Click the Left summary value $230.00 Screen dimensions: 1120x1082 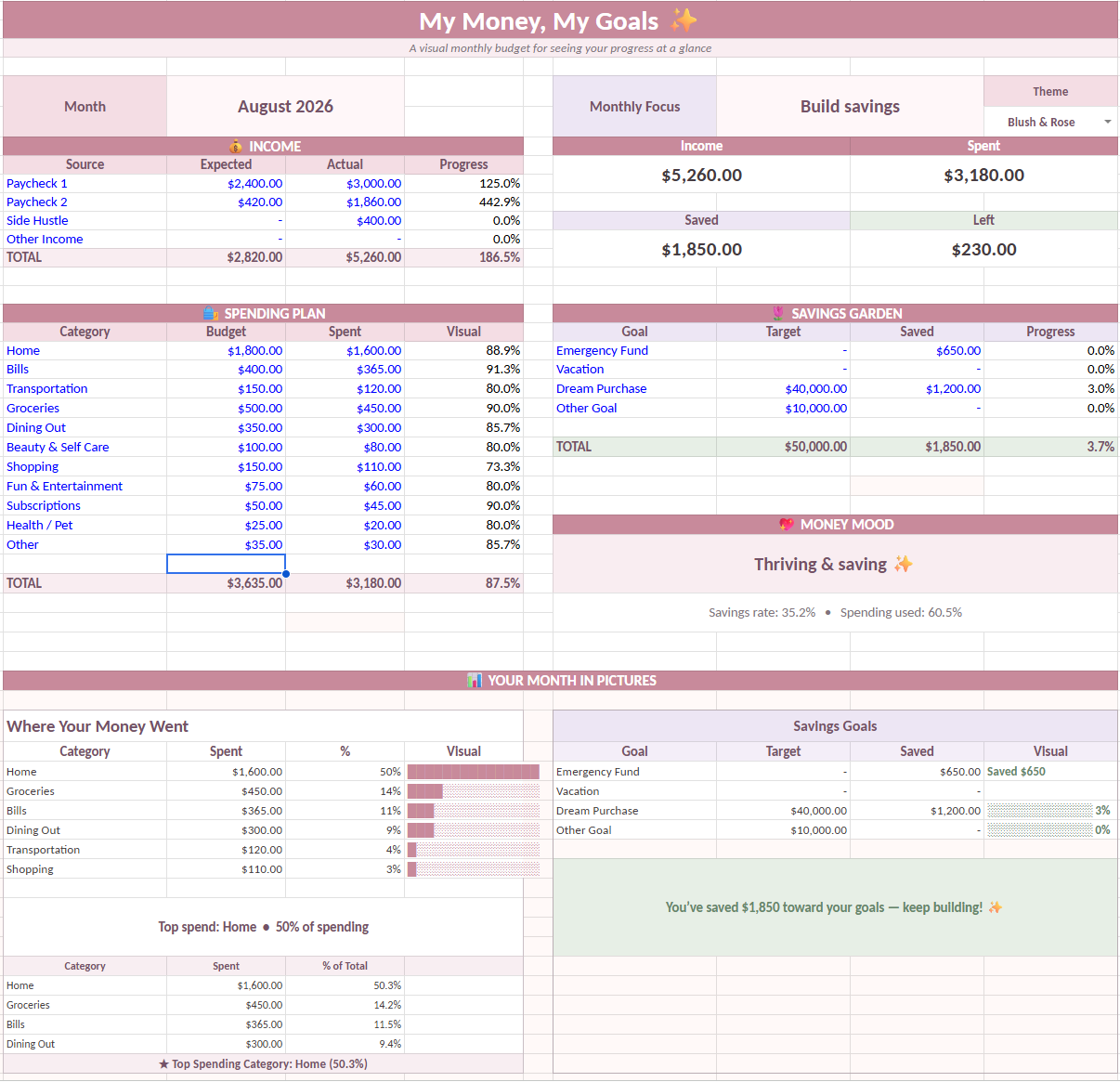[x=983, y=249]
